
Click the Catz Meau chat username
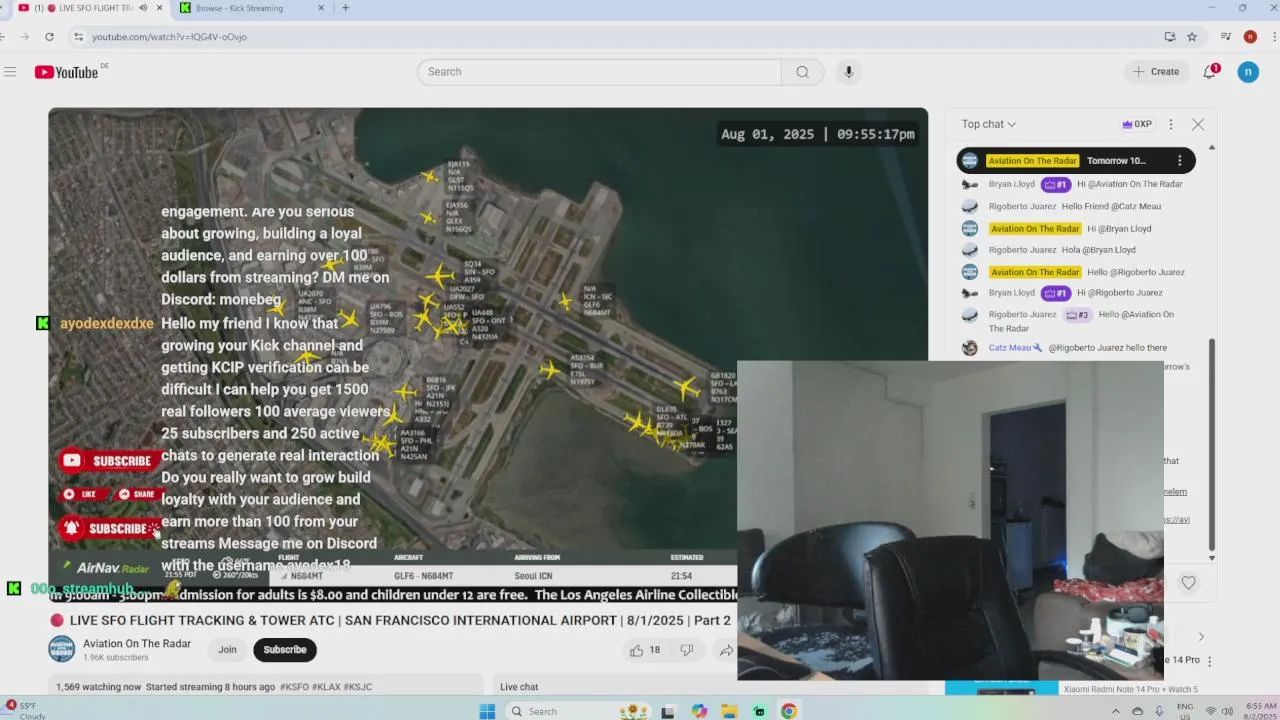tap(1010, 348)
